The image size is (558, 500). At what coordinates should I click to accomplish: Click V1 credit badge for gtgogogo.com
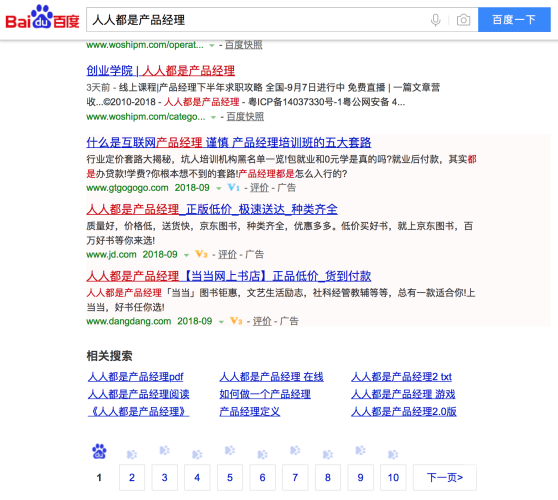point(233,188)
